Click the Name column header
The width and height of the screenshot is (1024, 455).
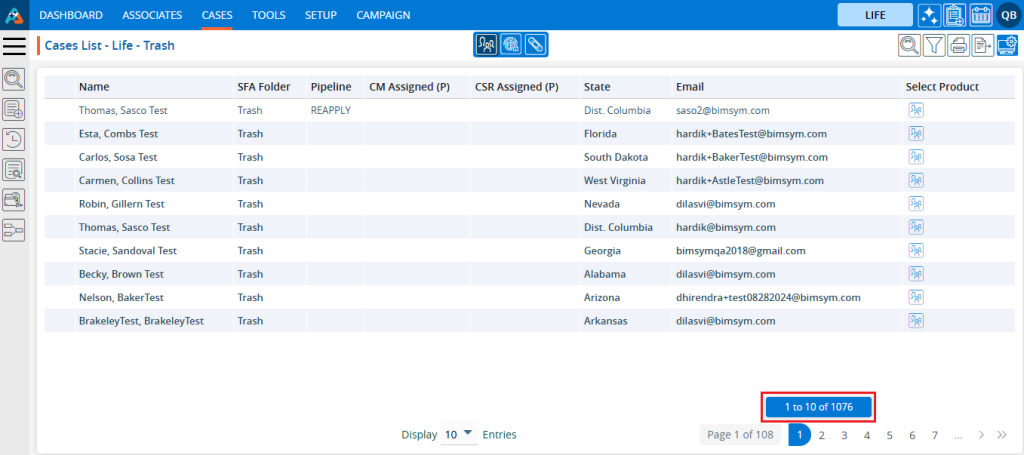coord(94,87)
